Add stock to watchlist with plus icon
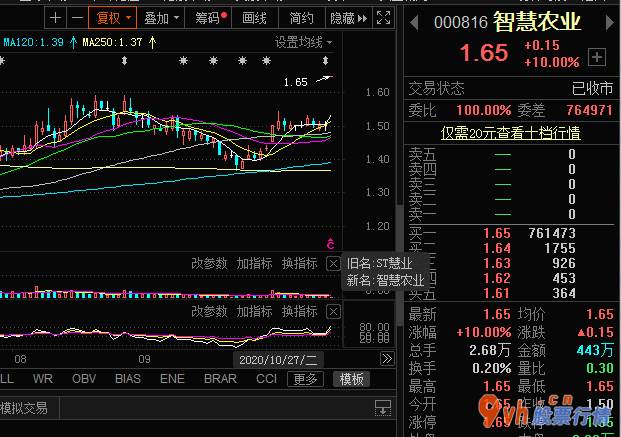 [596, 56]
